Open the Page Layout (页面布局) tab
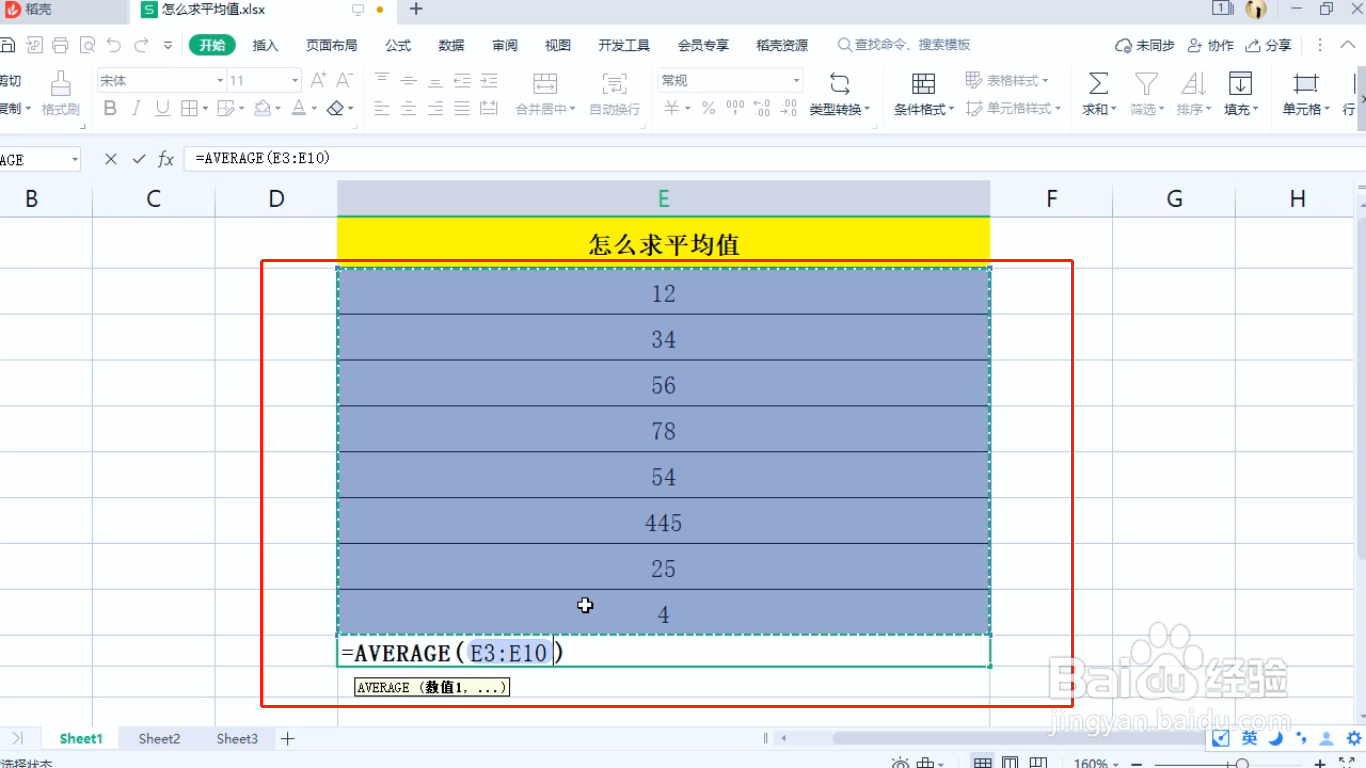Viewport: 1366px width, 768px height. click(331, 45)
